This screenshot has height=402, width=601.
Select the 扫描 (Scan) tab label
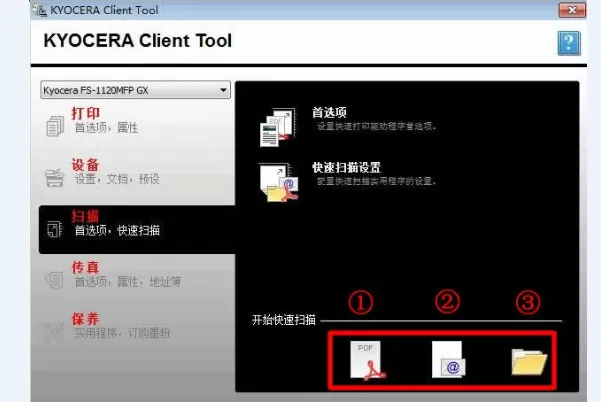86,215
